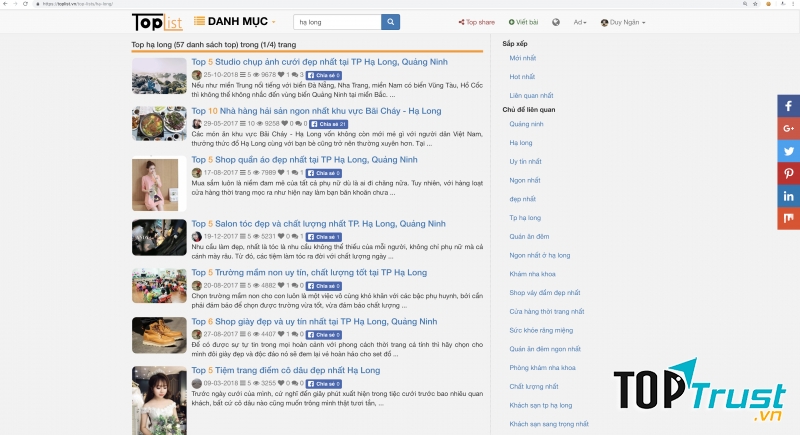800x435 pixels.
Task: Select related topic Phòng khám nha khoa
Action: 542,368
